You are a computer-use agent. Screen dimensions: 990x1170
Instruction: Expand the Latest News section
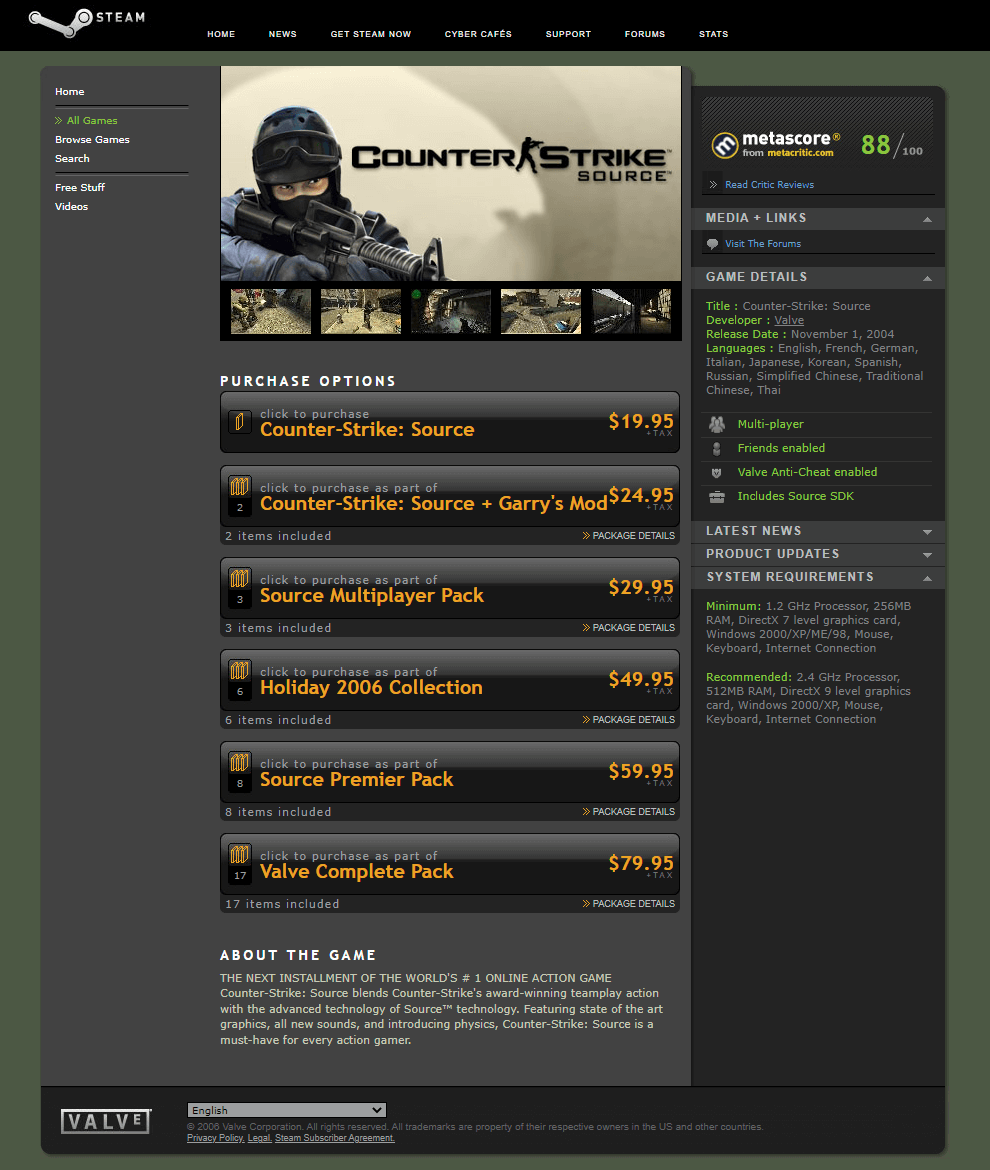pyautogui.click(x=927, y=531)
